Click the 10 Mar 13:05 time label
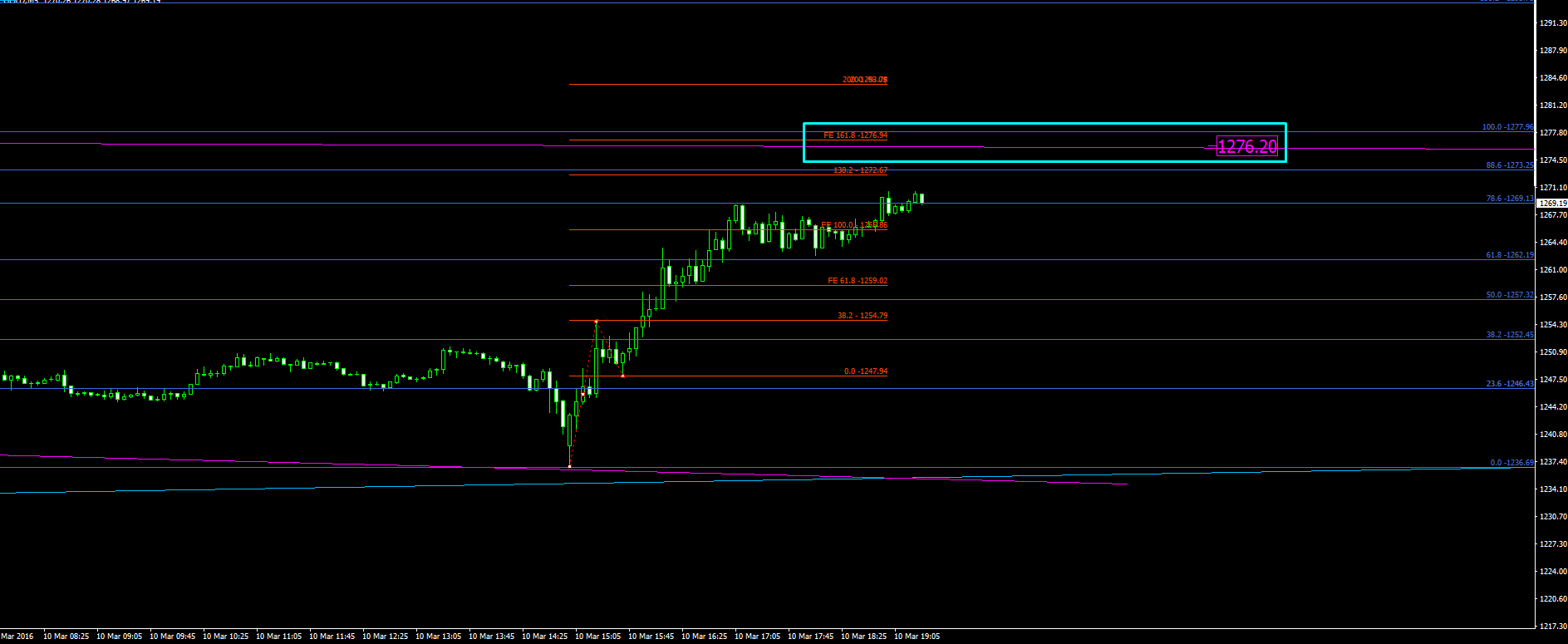 point(438,637)
